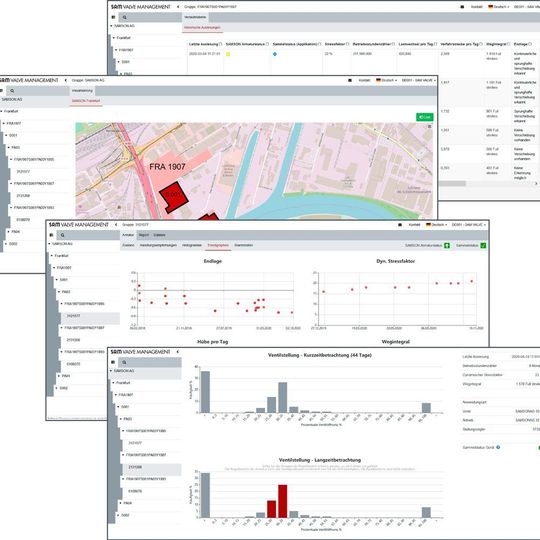Toggle tree view icon in the histogram window

coord(113,362)
